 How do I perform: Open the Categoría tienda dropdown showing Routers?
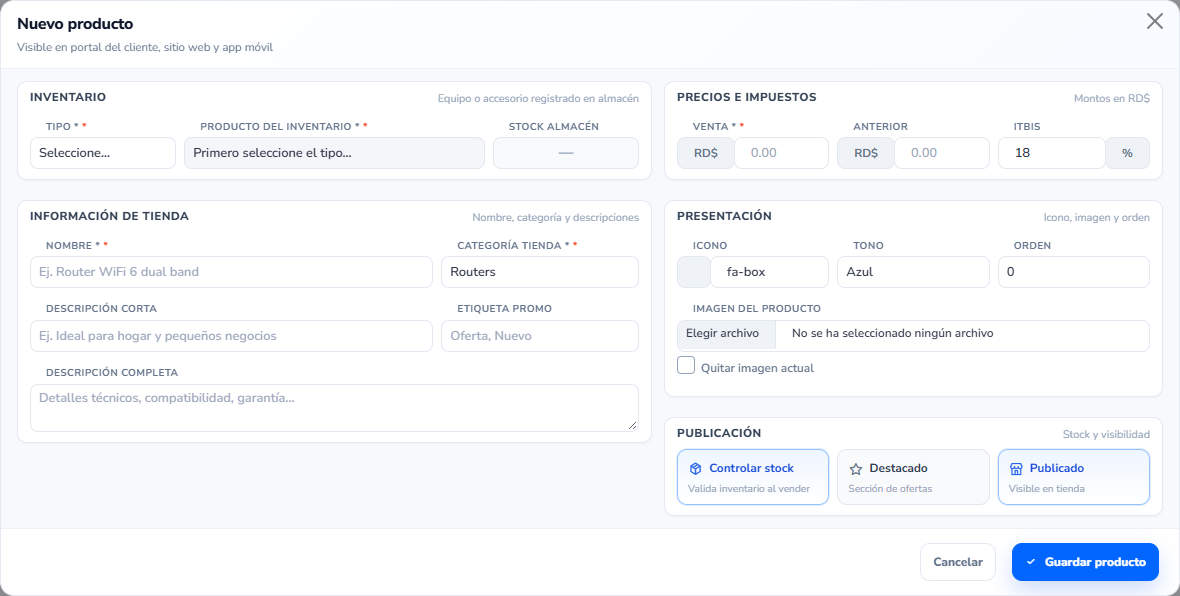[x=540, y=272]
